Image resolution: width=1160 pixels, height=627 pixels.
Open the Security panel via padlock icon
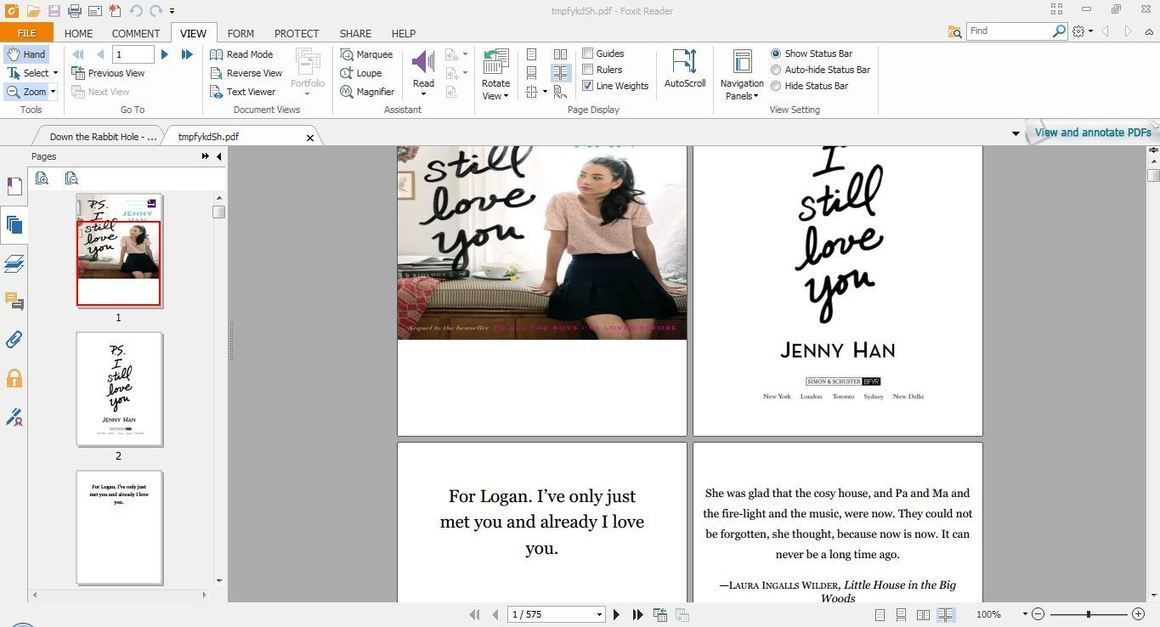point(14,377)
